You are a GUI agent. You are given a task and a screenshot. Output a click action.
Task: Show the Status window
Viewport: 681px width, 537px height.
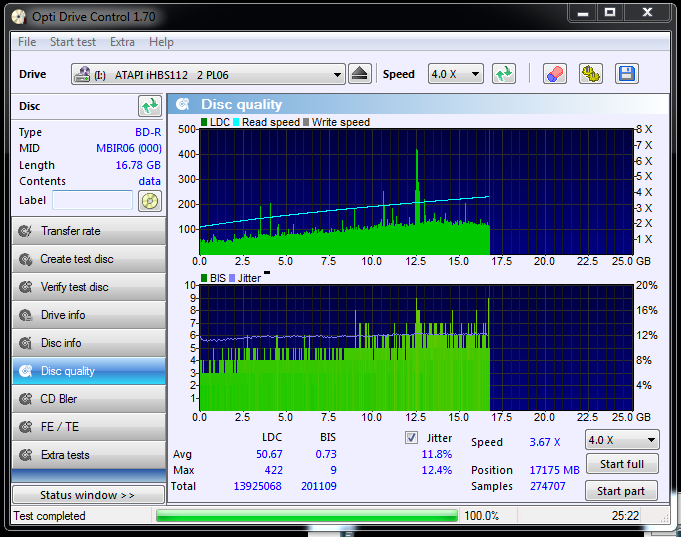point(89,495)
